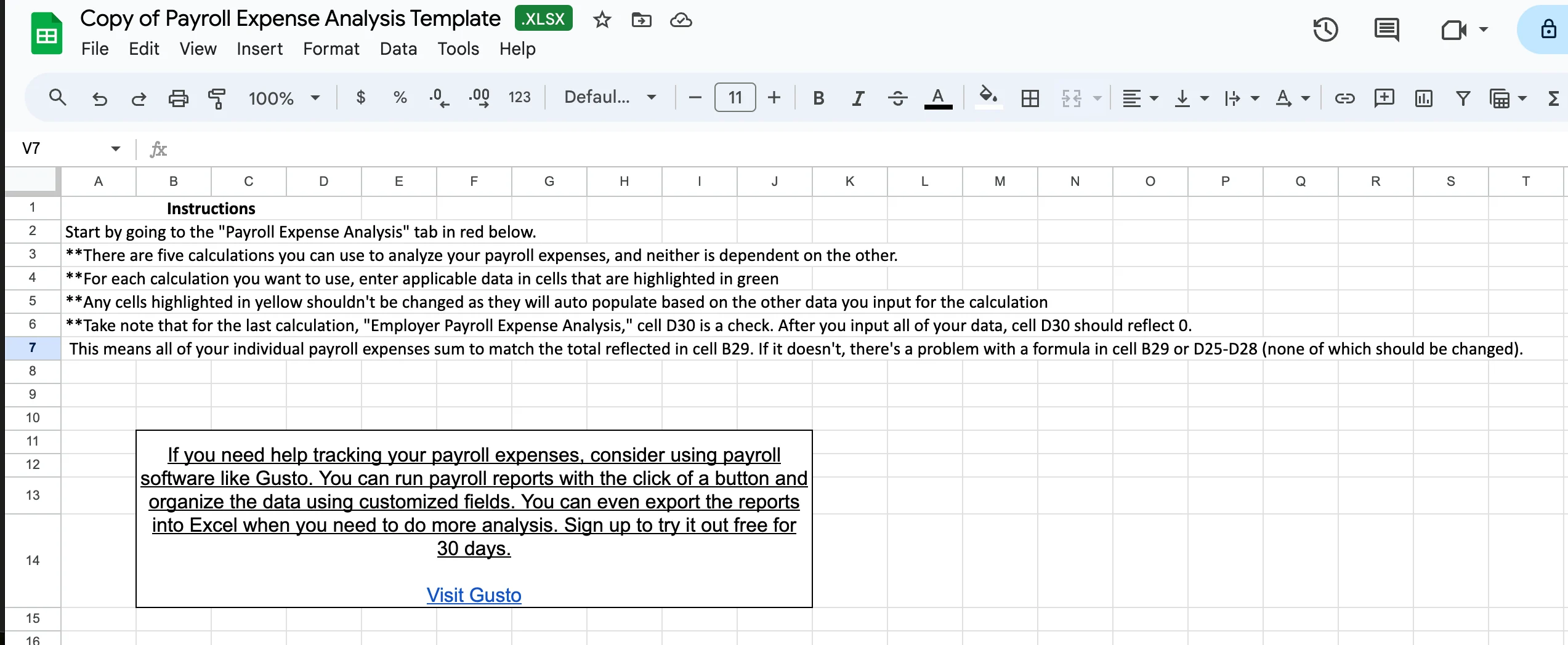This screenshot has width=1568, height=645.
Task: Increase decimal places
Action: point(479,97)
